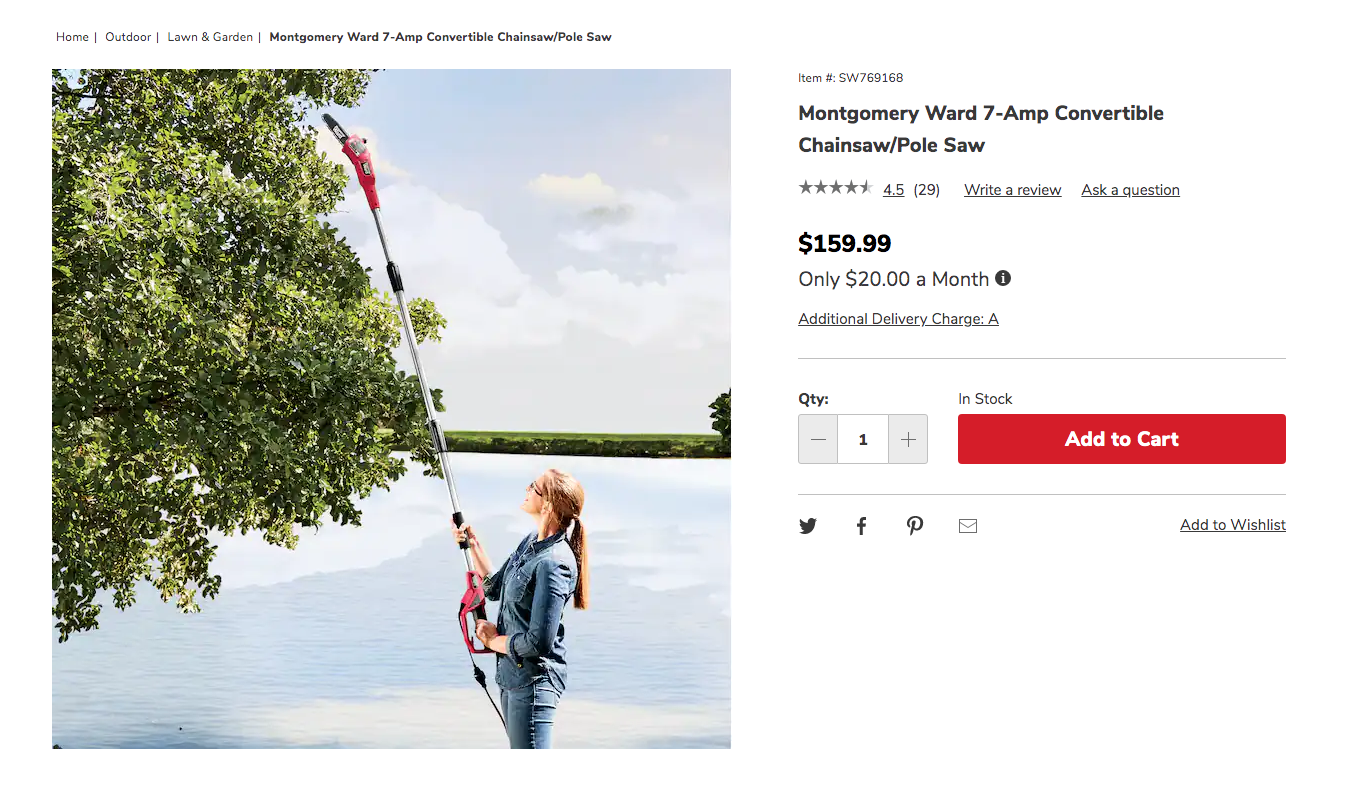Screen dimensions: 1363x790
Task: Navigate to Outdoor breadcrumb
Action: 128,37
